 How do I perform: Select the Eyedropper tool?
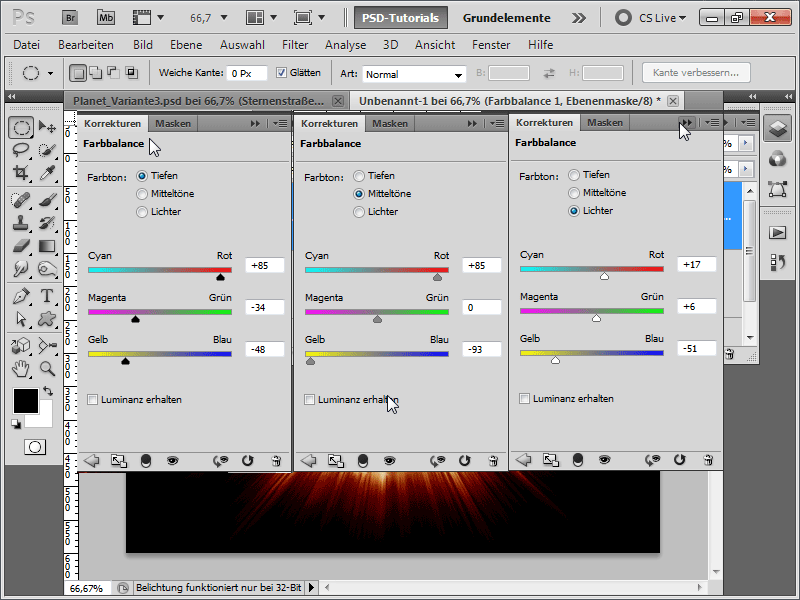(x=47, y=172)
